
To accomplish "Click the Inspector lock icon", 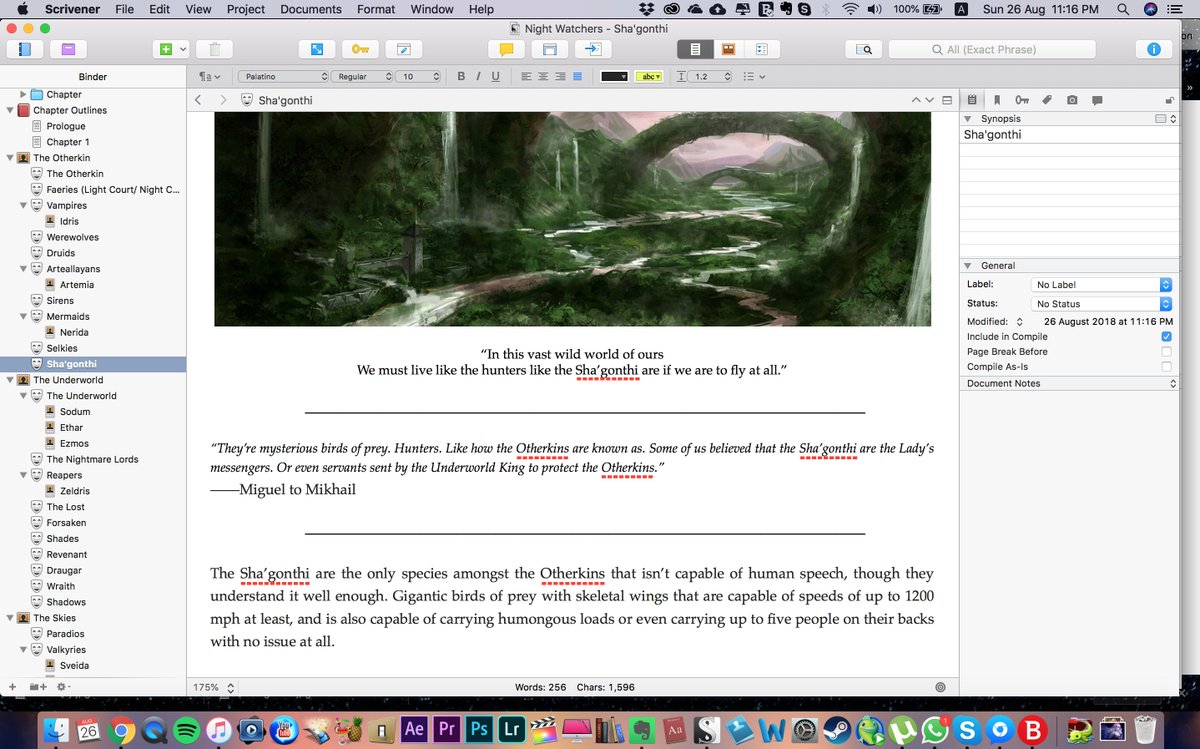I will (1170, 100).
